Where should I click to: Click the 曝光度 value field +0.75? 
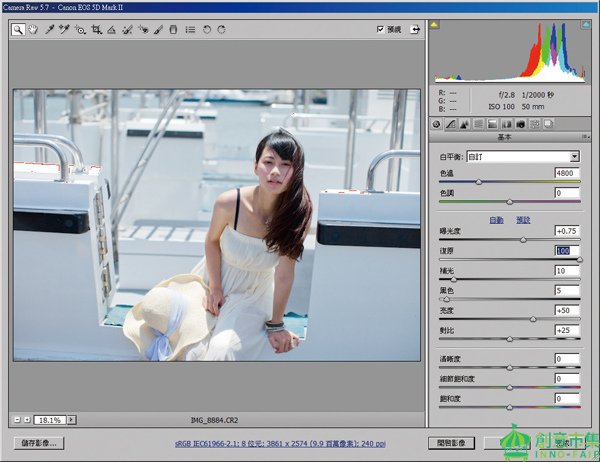pyautogui.click(x=567, y=231)
